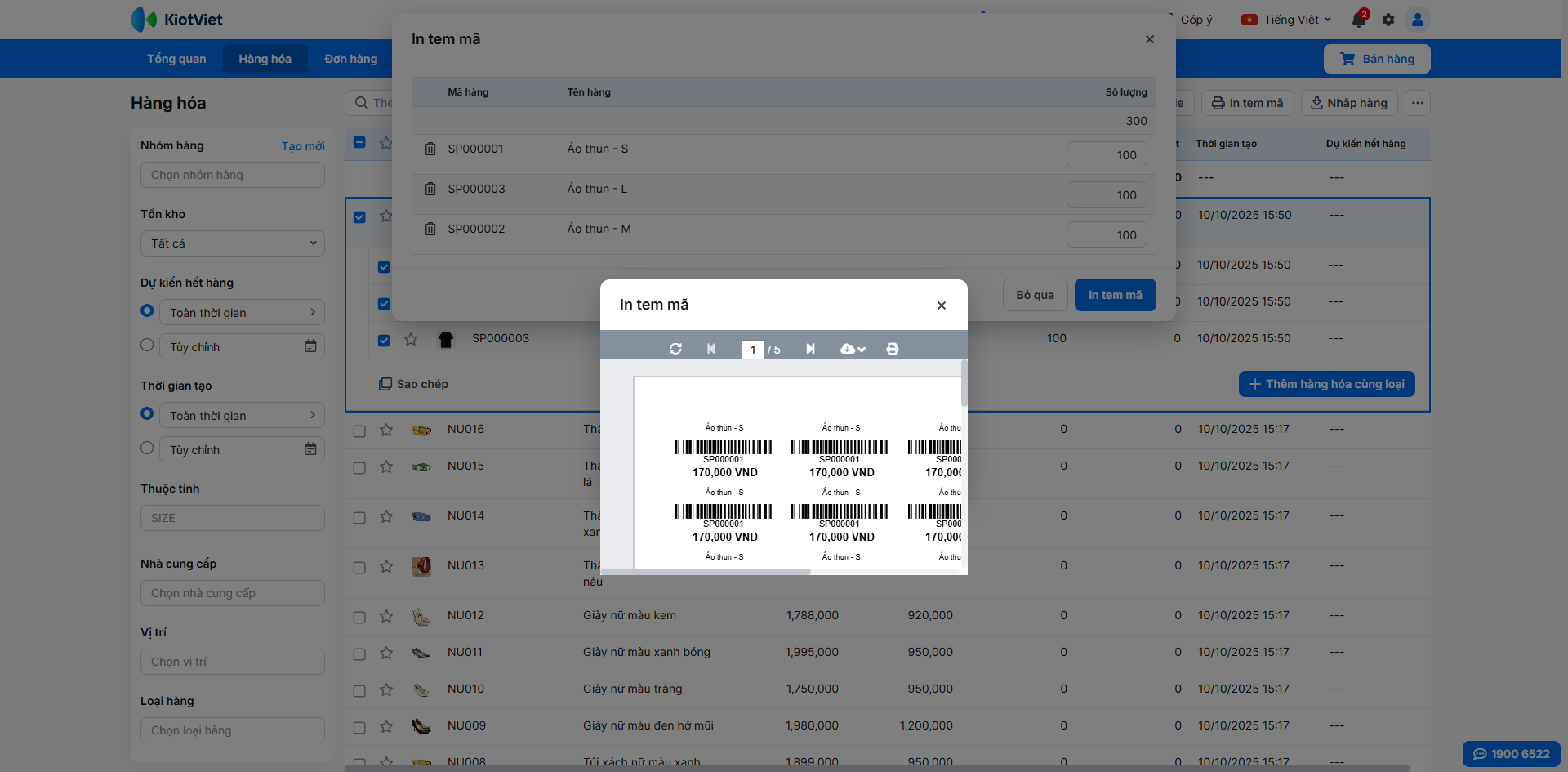Expand Toàn thời gian under Thời gian tạo
Viewport: 1568px width, 772px height.
pos(242,415)
